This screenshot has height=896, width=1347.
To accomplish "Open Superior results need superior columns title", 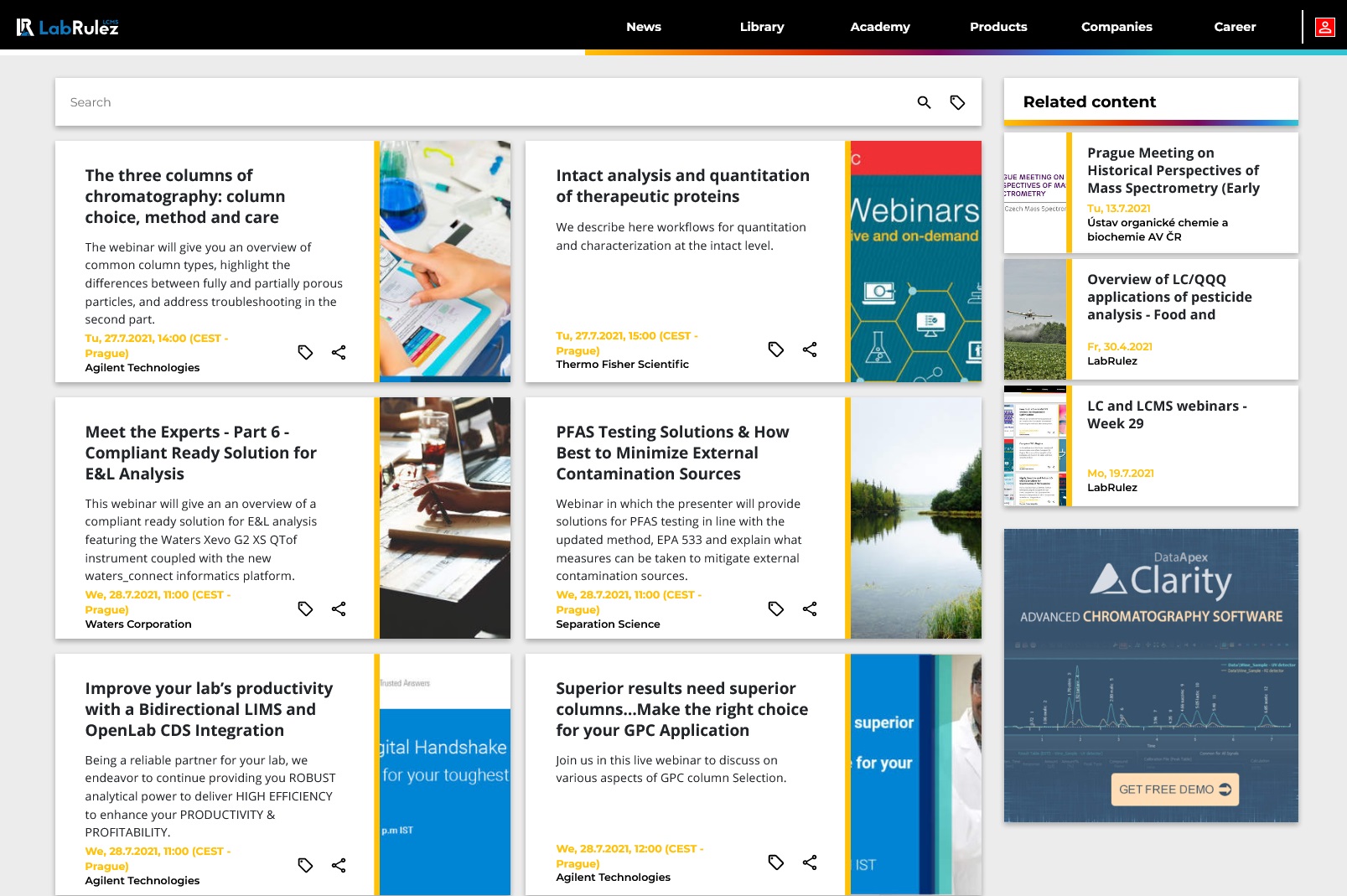I will (x=681, y=709).
